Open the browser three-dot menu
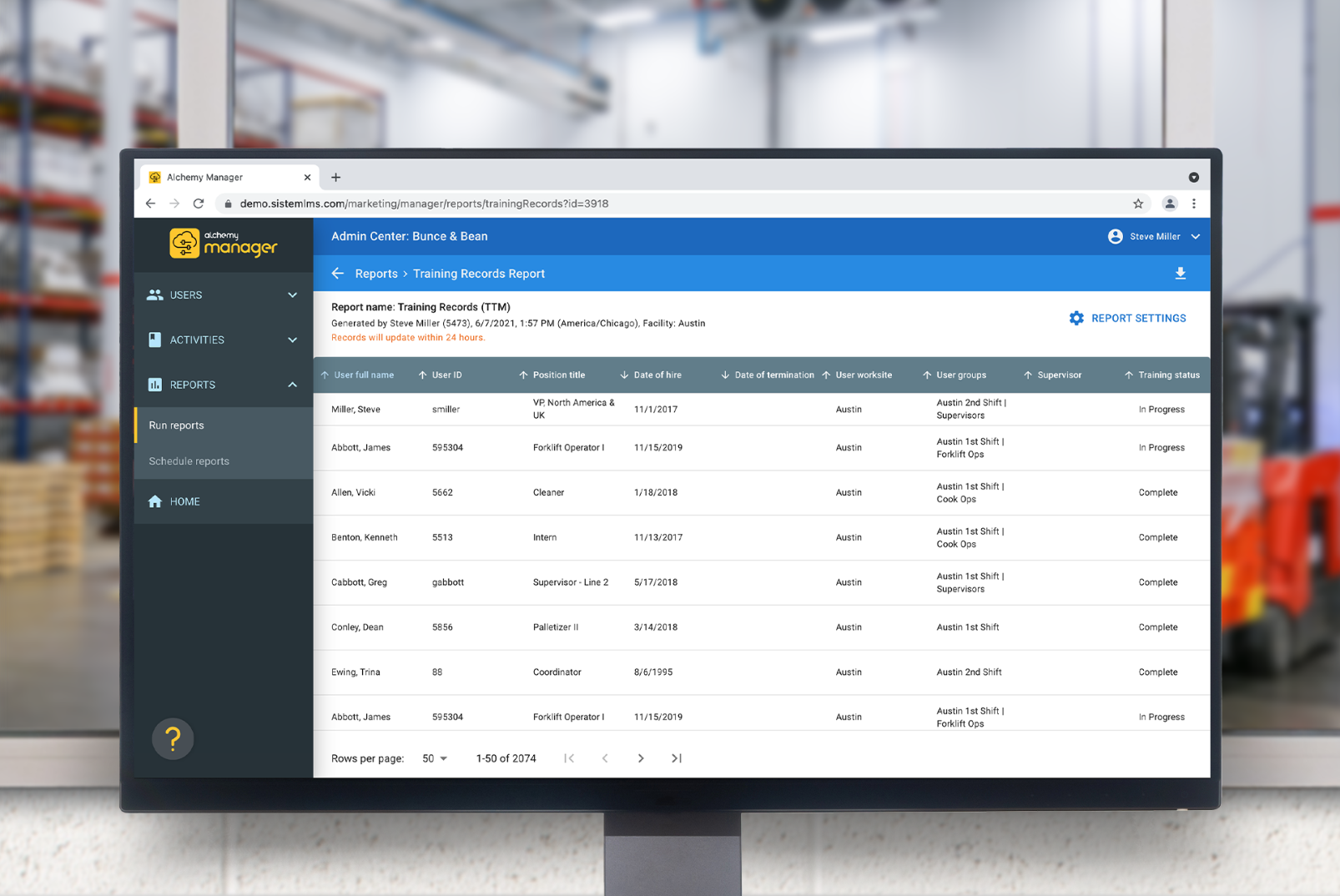 [1194, 204]
